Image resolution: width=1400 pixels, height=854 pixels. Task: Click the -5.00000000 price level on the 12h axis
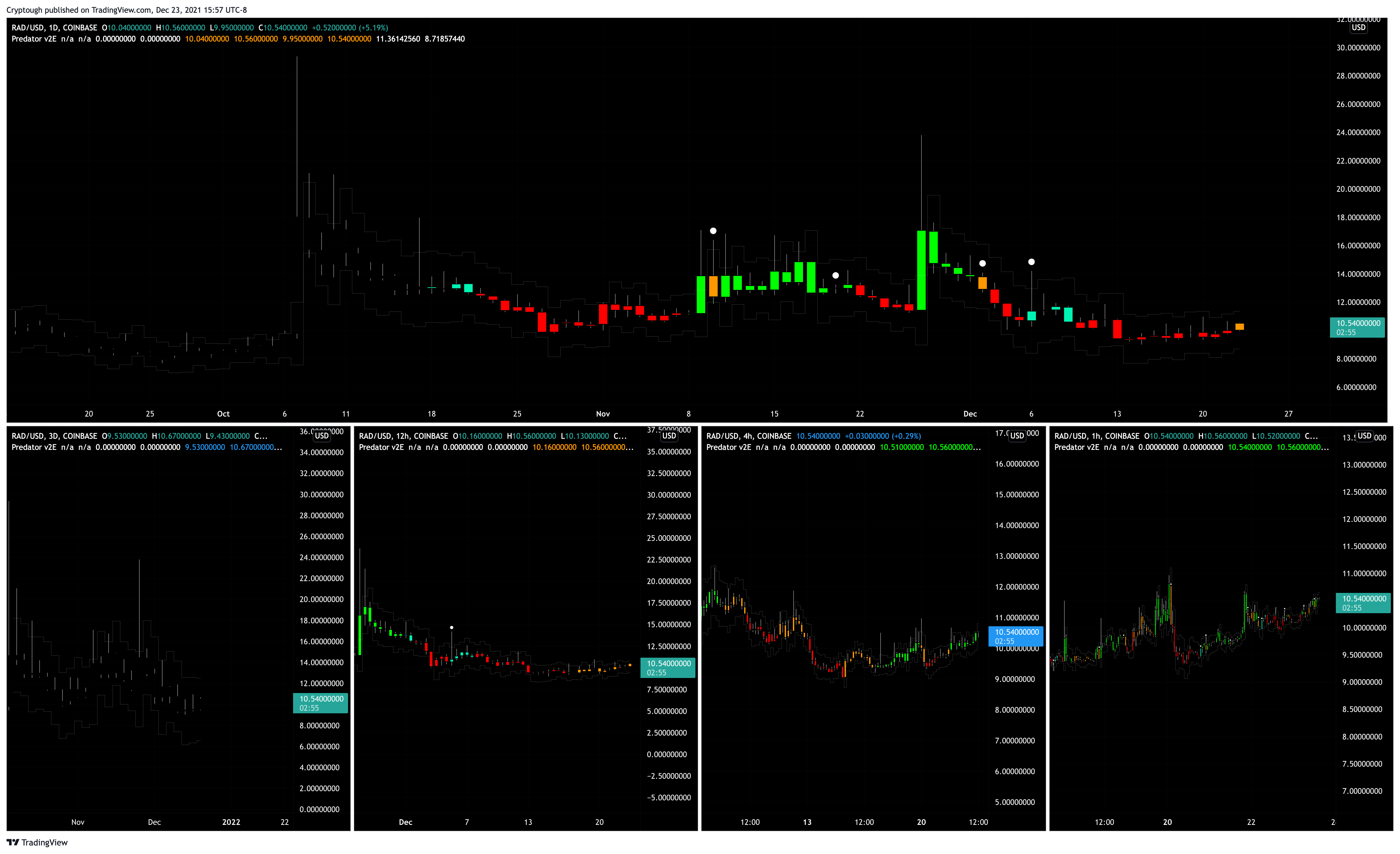[x=669, y=798]
